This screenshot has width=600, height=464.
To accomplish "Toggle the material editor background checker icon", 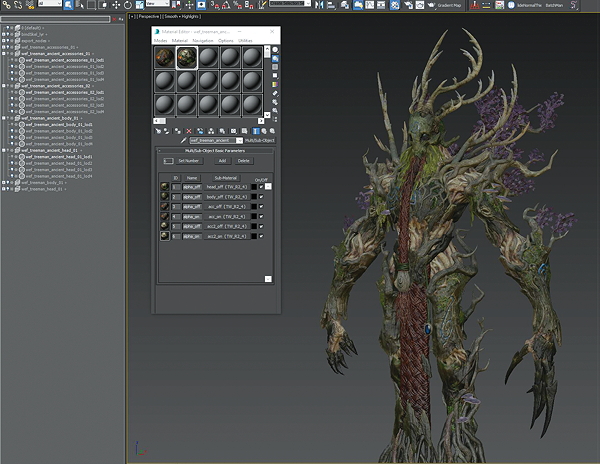I will click(275, 67).
